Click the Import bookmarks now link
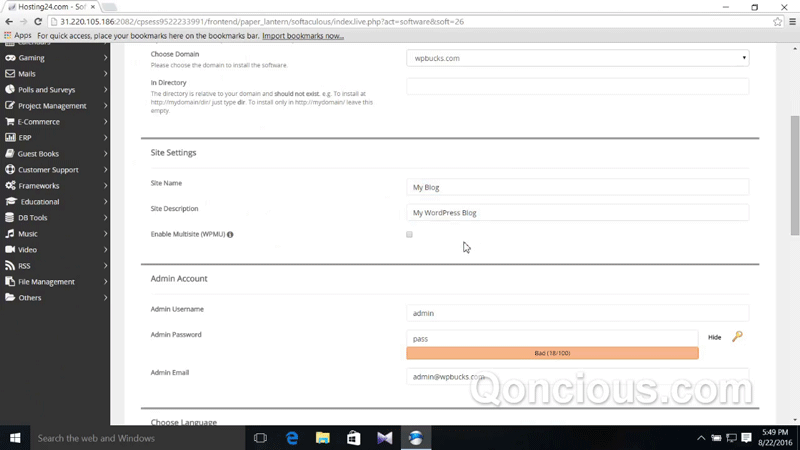The image size is (800, 450). pos(302,36)
